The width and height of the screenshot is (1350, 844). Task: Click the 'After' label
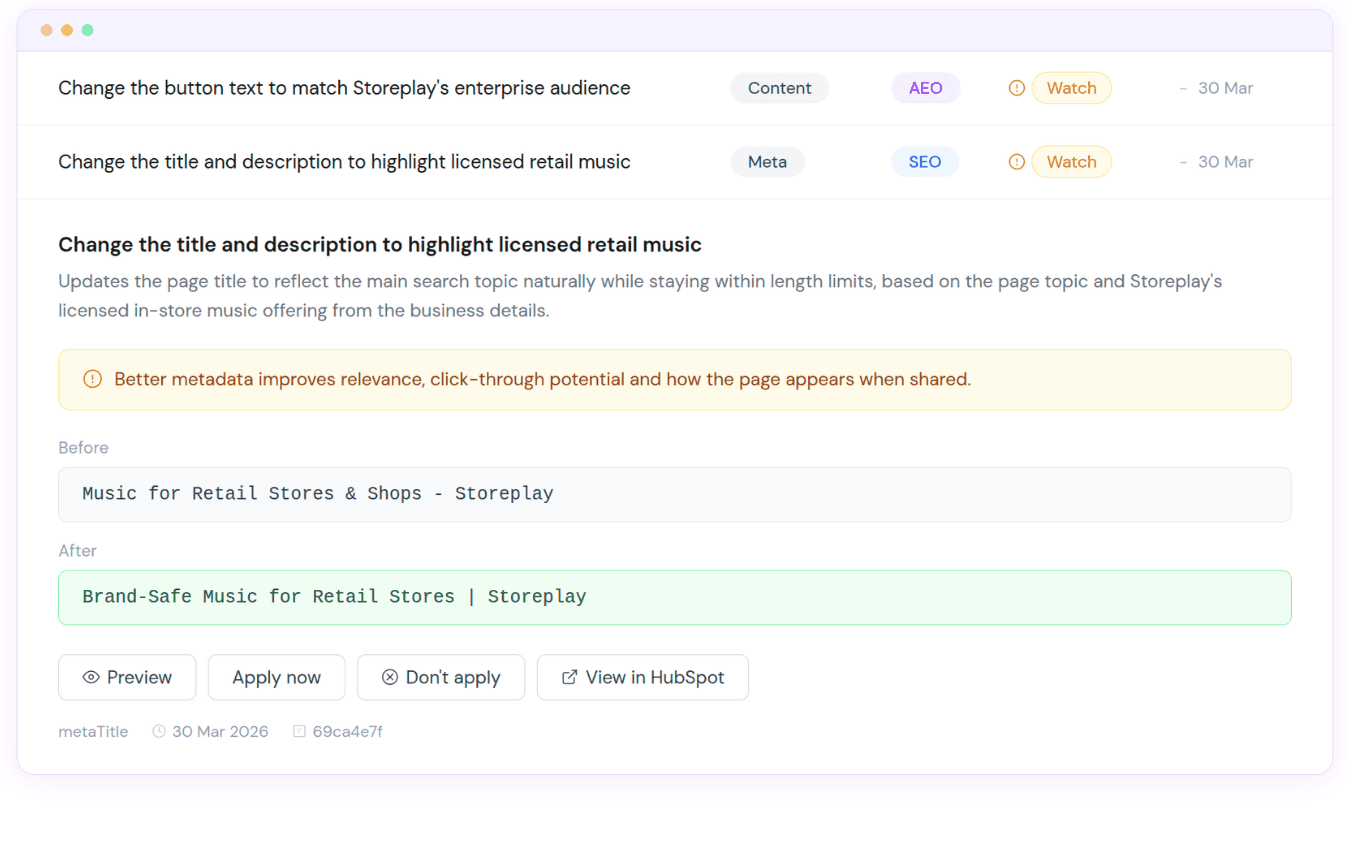coord(77,550)
